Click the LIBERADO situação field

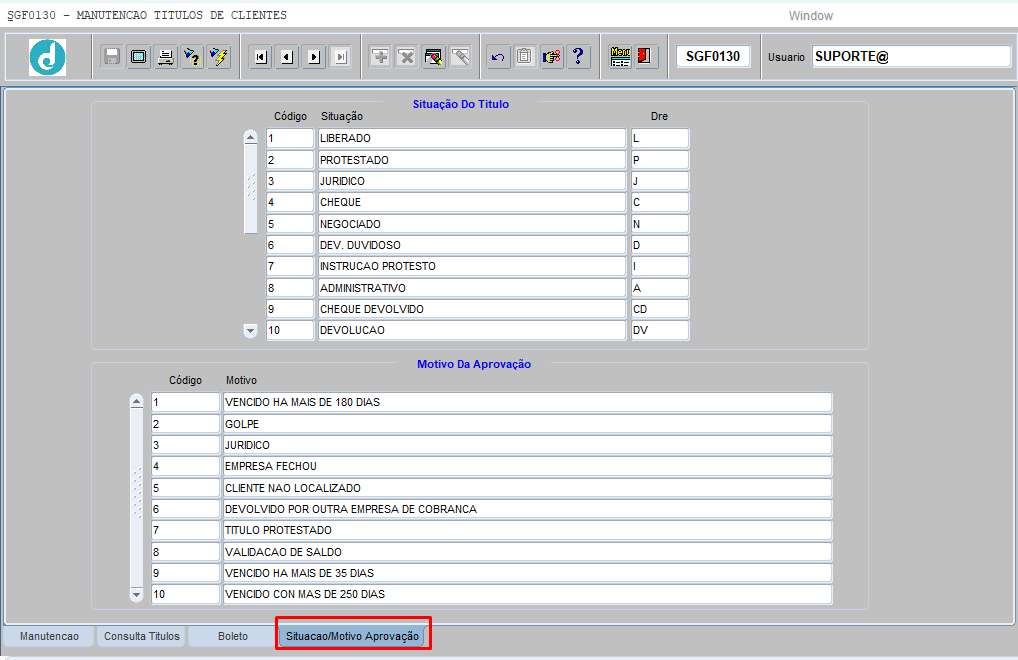[471, 138]
